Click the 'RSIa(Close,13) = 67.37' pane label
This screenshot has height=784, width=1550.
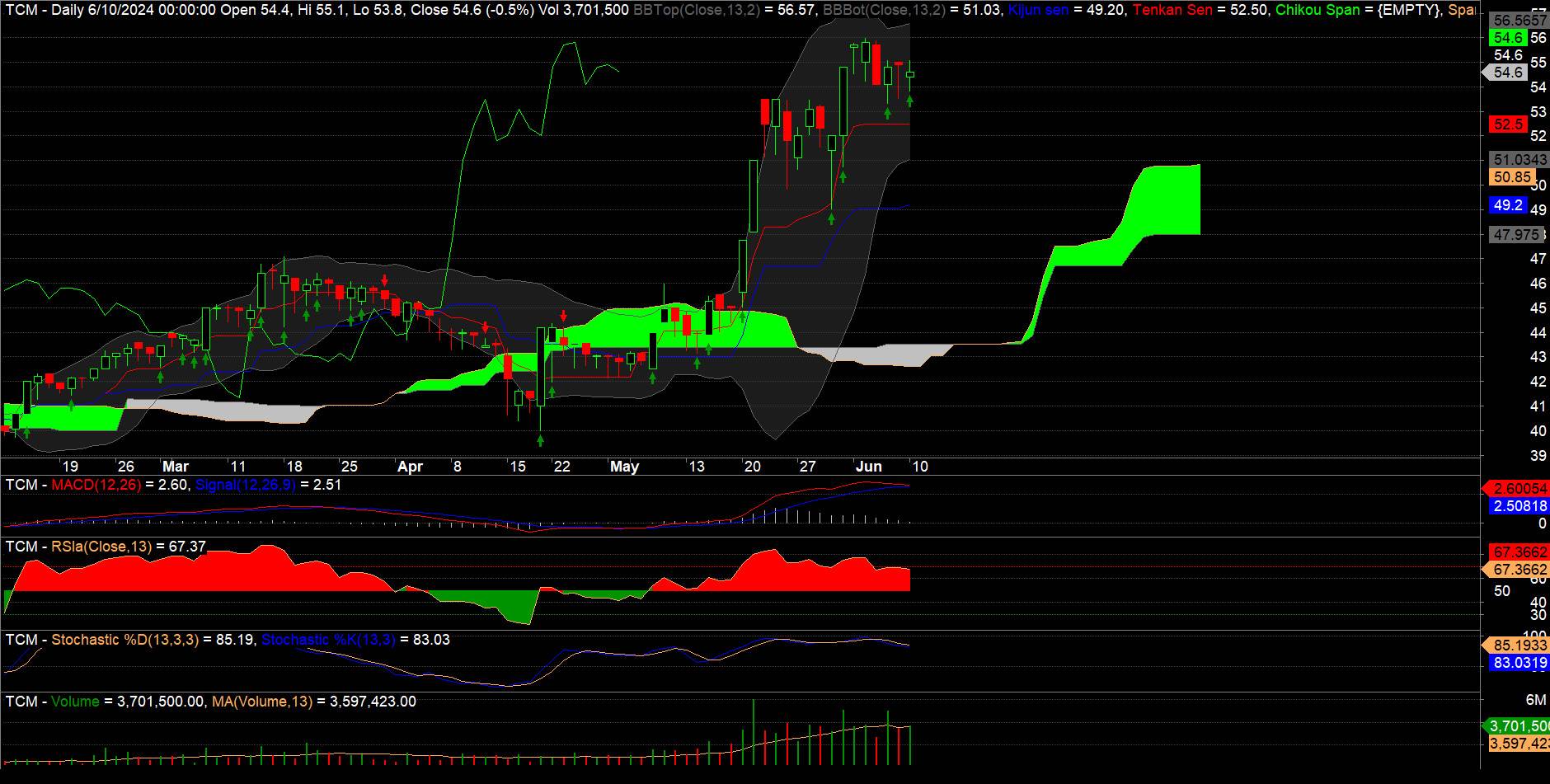129,547
